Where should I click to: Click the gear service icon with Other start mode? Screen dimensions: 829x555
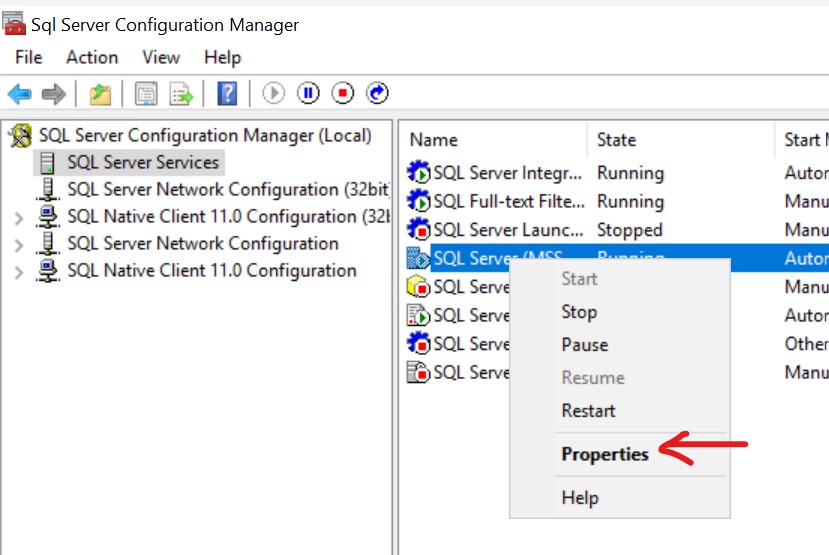(419, 344)
